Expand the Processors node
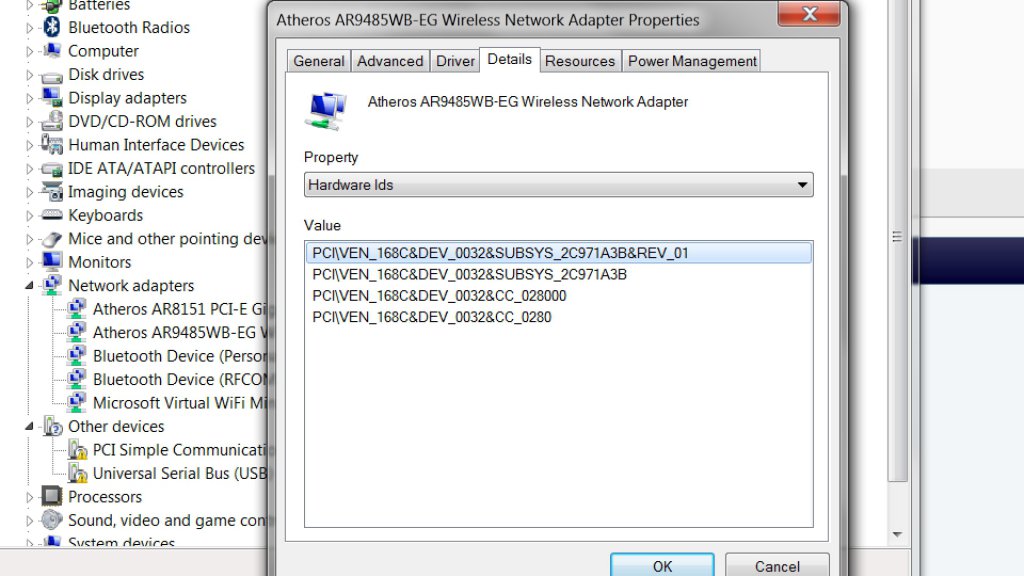Viewport: 1024px width, 576px height. 29,497
